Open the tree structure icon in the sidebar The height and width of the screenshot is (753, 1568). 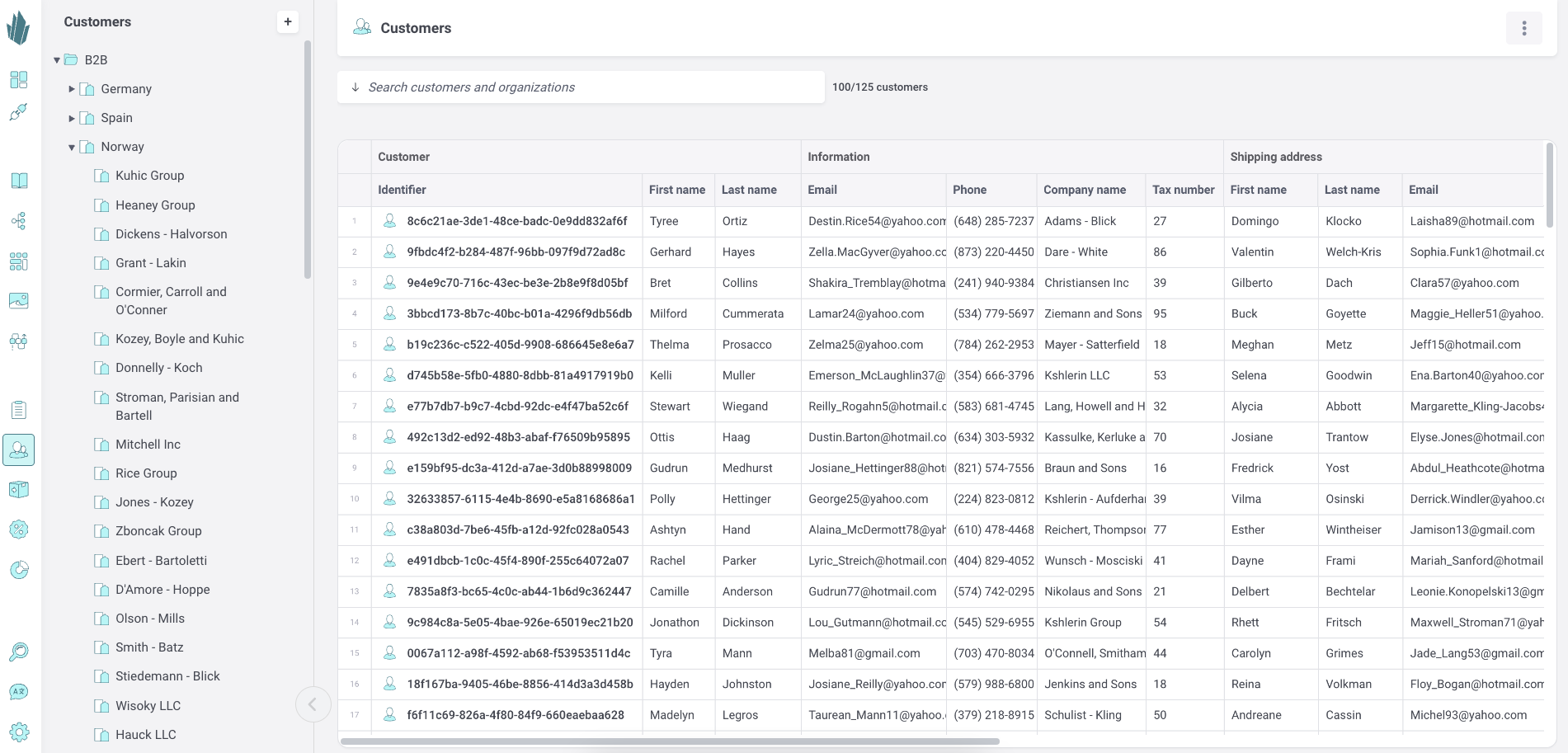(18, 221)
